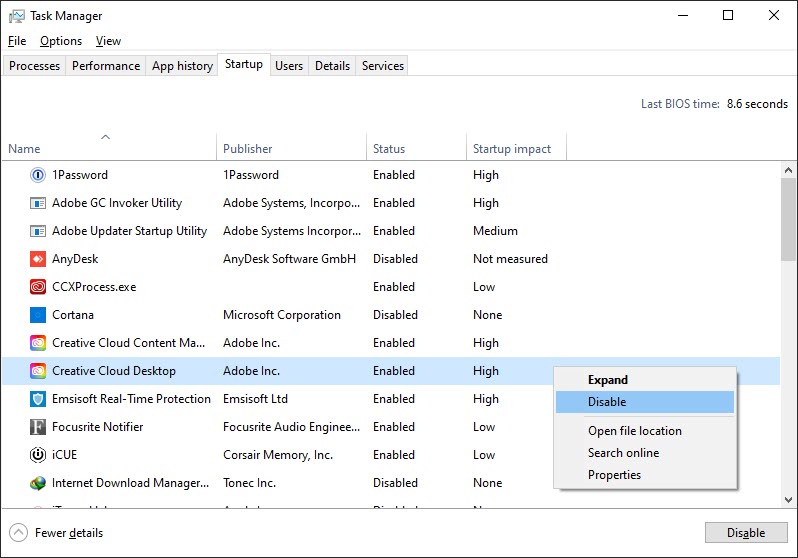Sort by the Publisher column header
The width and height of the screenshot is (798, 558).
(x=292, y=147)
